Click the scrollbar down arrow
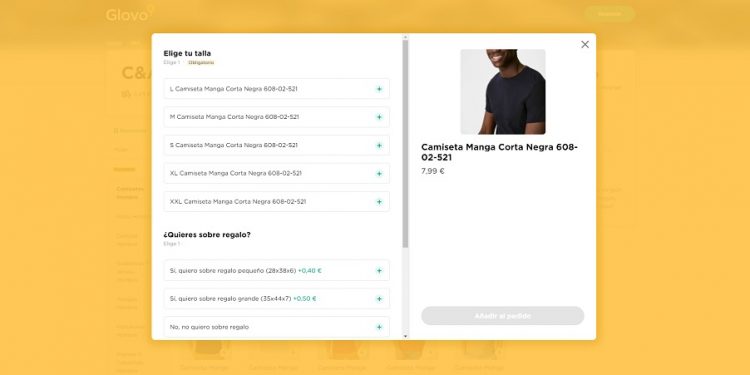The width and height of the screenshot is (750, 375). pyautogui.click(x=405, y=336)
